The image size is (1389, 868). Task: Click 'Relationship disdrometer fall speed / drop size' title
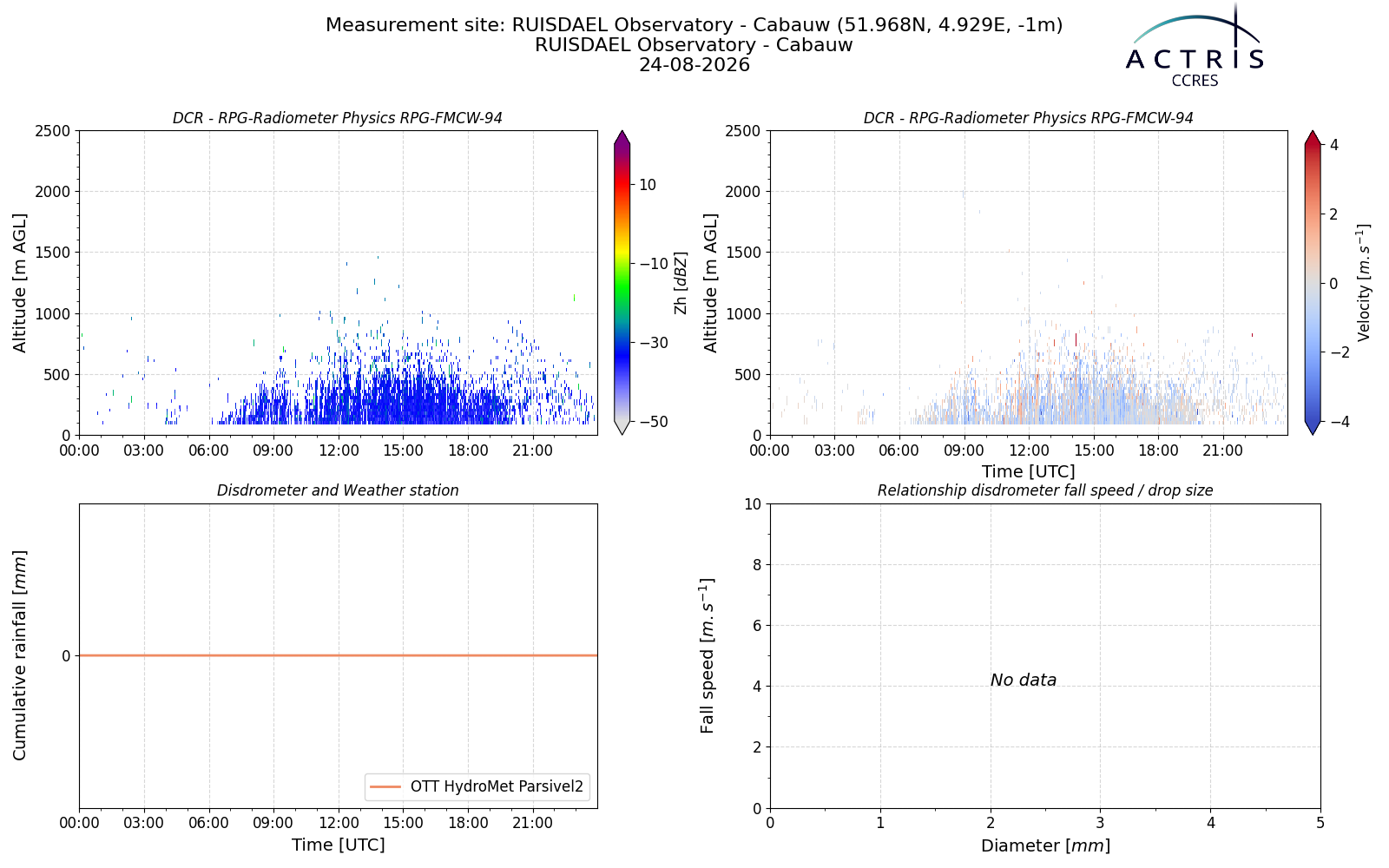[1045, 490]
